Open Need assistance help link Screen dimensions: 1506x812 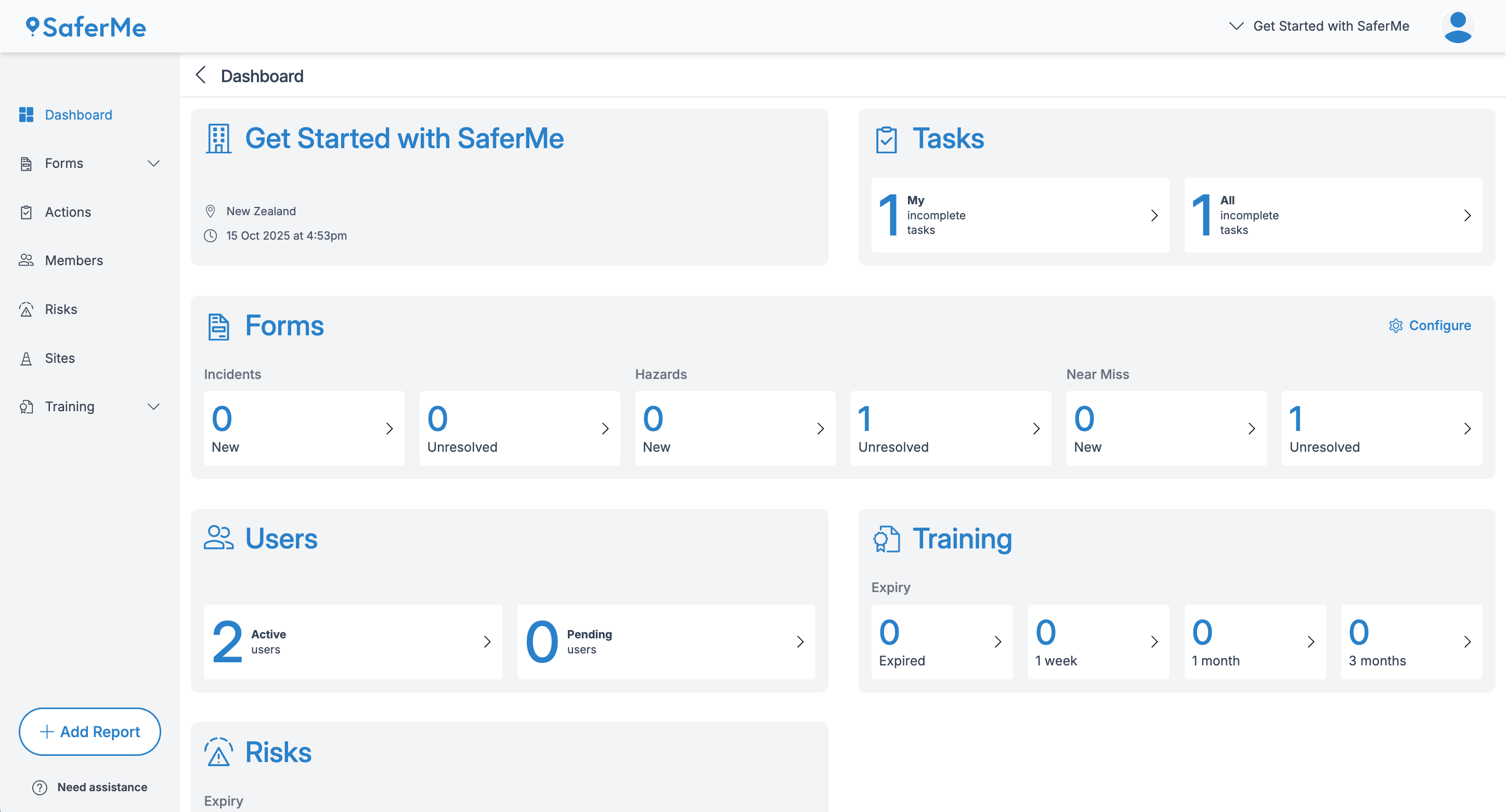(89, 787)
